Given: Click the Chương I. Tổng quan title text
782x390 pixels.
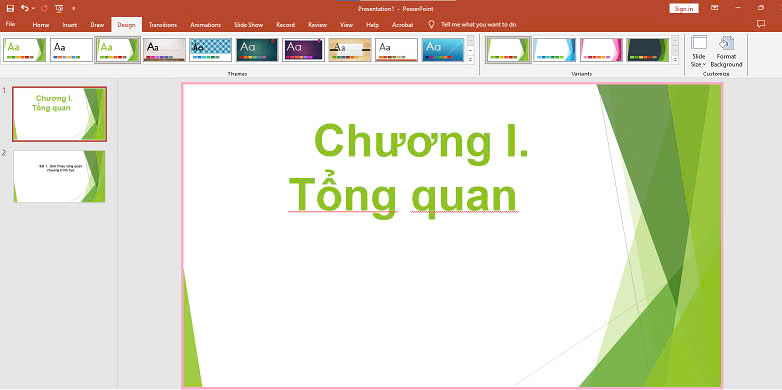Looking at the screenshot, I should click(408, 170).
